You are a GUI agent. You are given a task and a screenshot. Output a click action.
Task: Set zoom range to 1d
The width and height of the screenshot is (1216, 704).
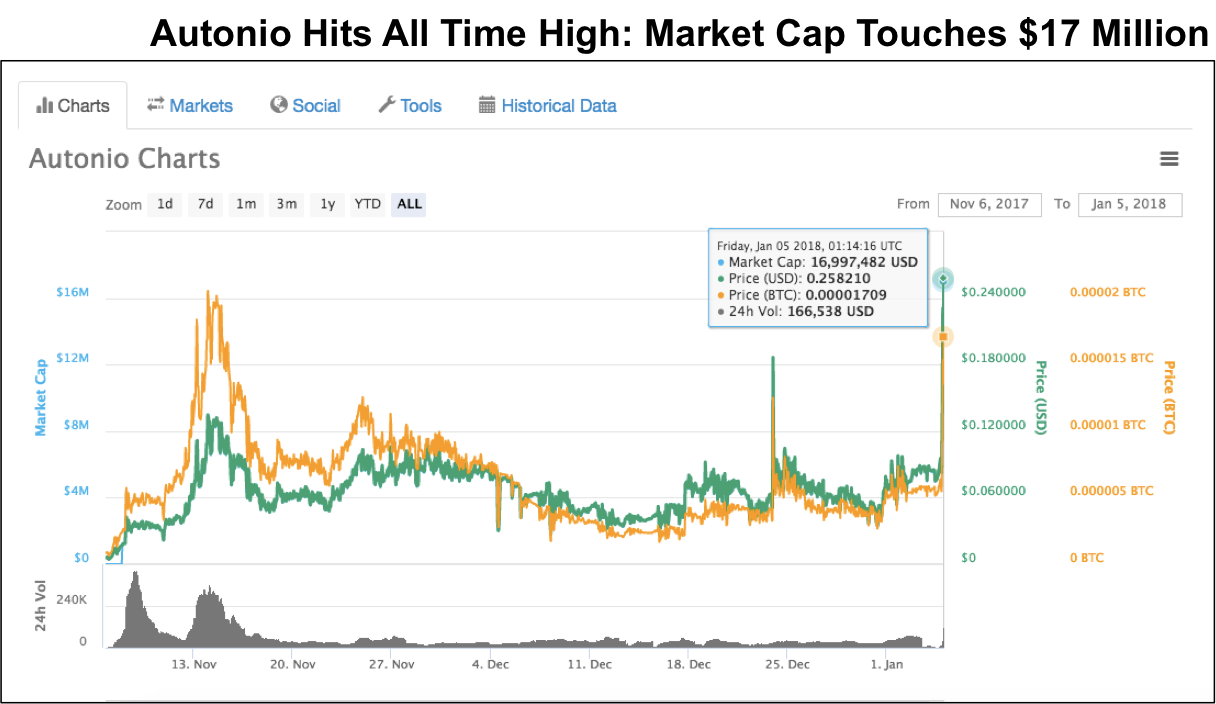point(165,204)
